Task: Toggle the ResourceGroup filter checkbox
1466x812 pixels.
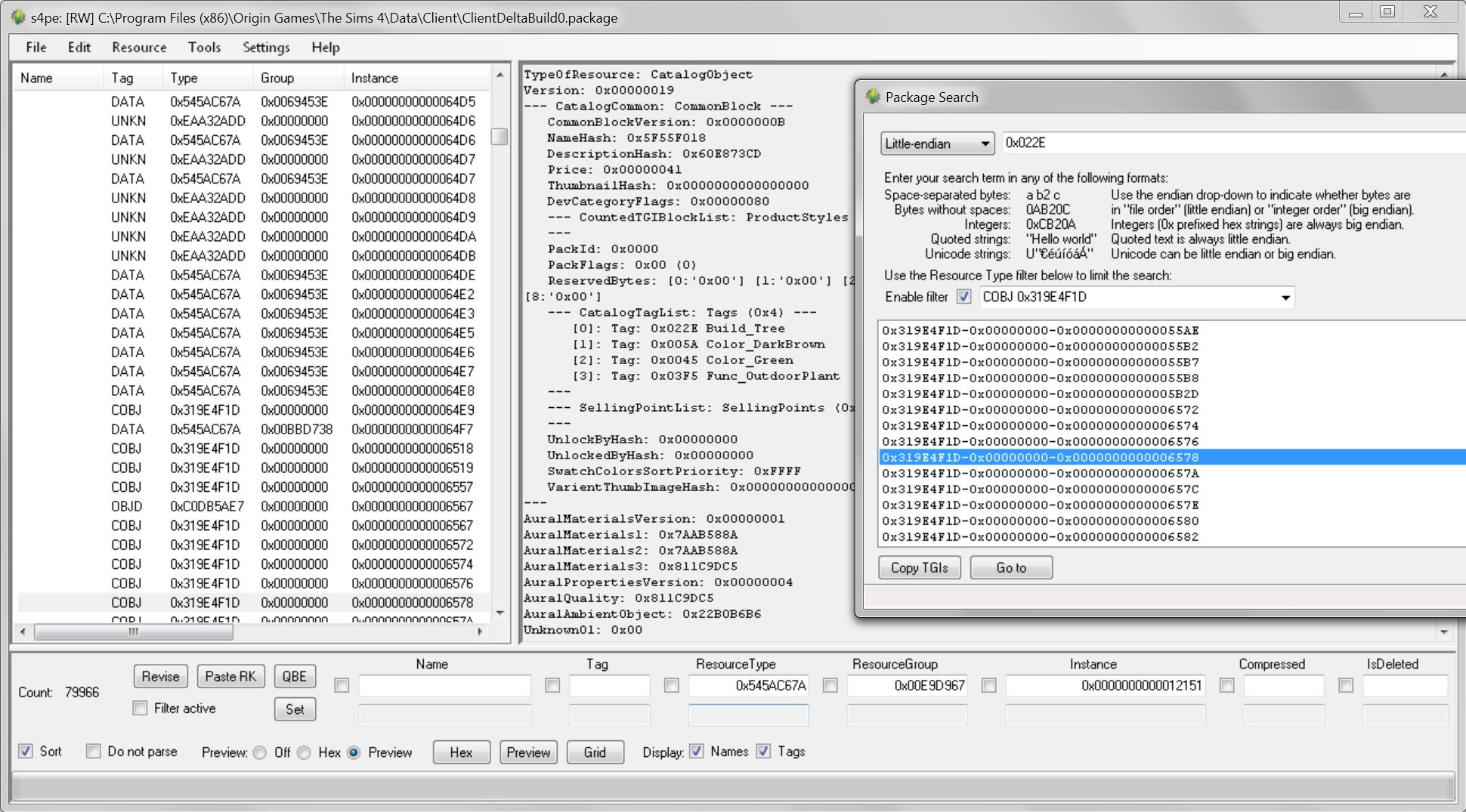Action: [x=830, y=685]
